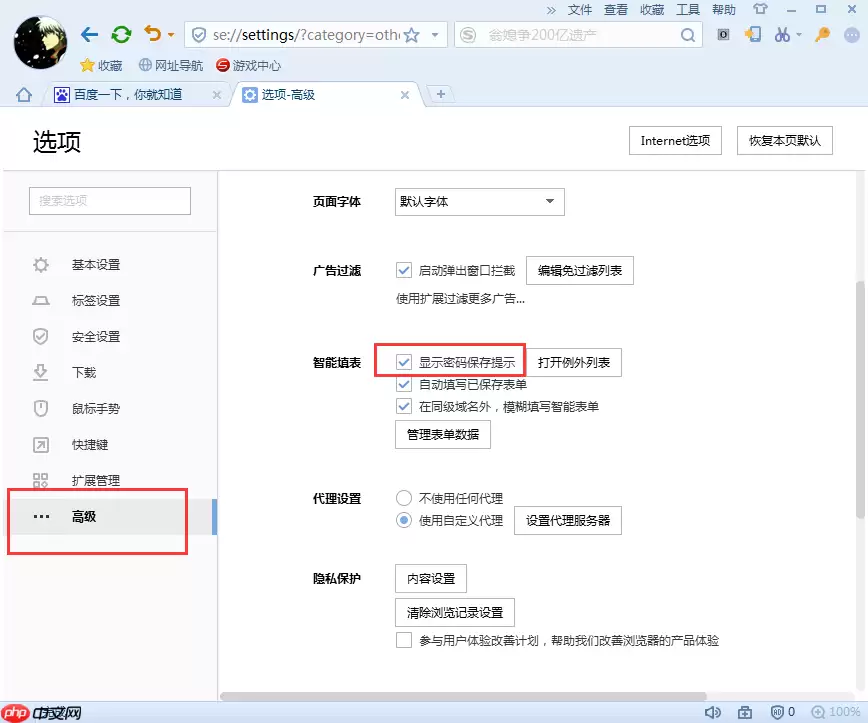This screenshot has width=868, height=723.
Task: Uncheck 启动弹出窗口拦截
Action: coord(404,269)
